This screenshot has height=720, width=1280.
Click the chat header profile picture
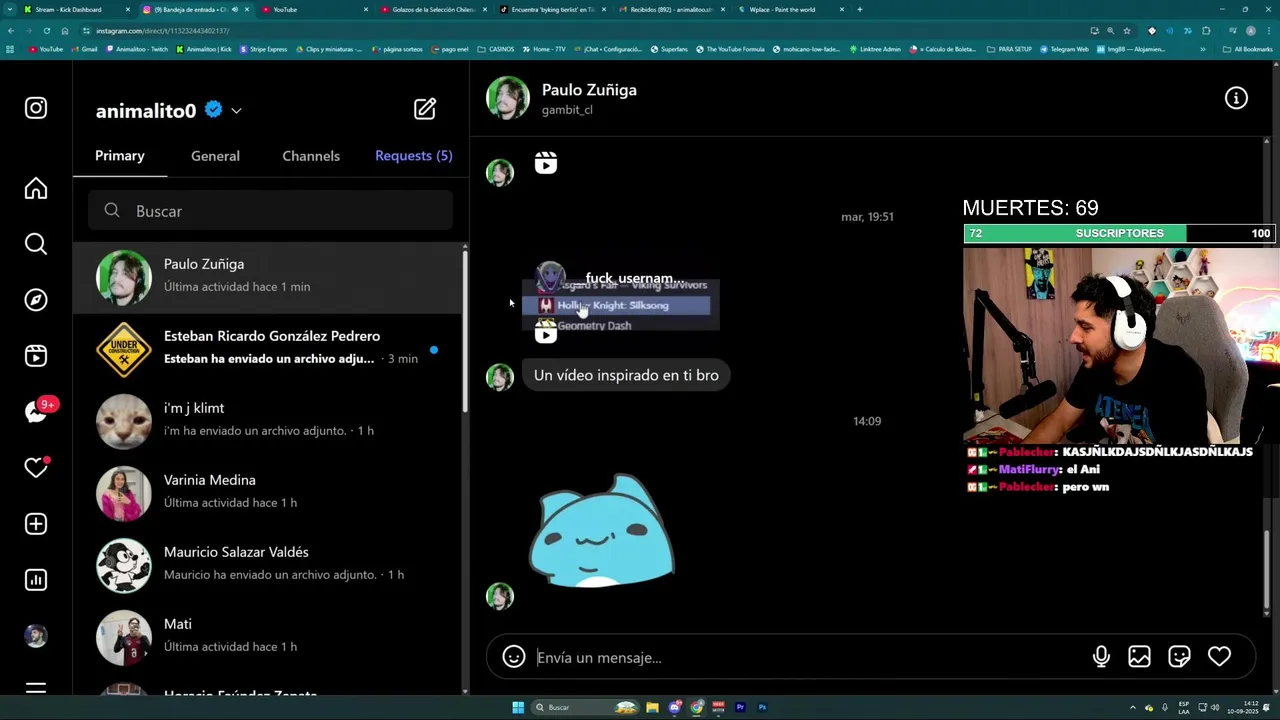tap(507, 98)
